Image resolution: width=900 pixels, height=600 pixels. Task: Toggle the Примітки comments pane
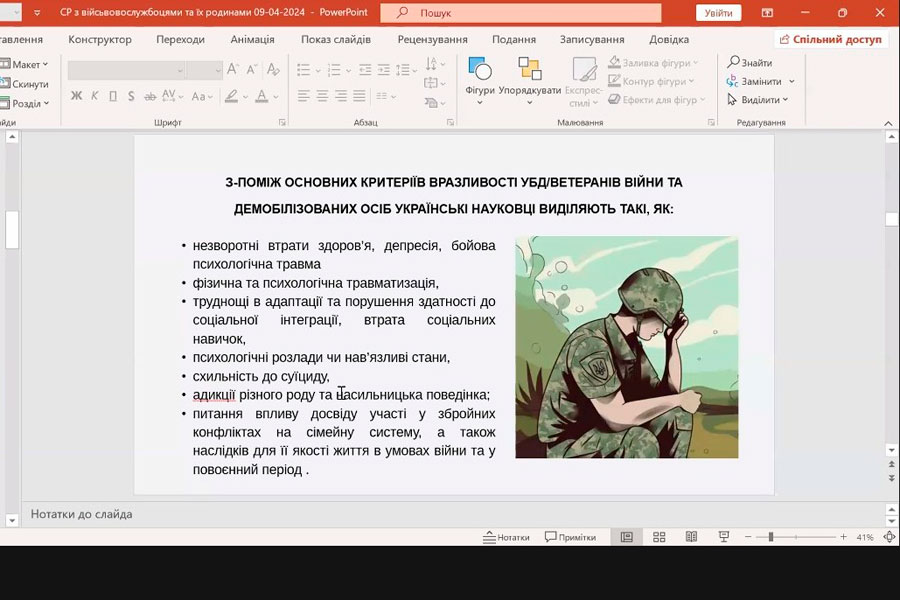click(570, 537)
